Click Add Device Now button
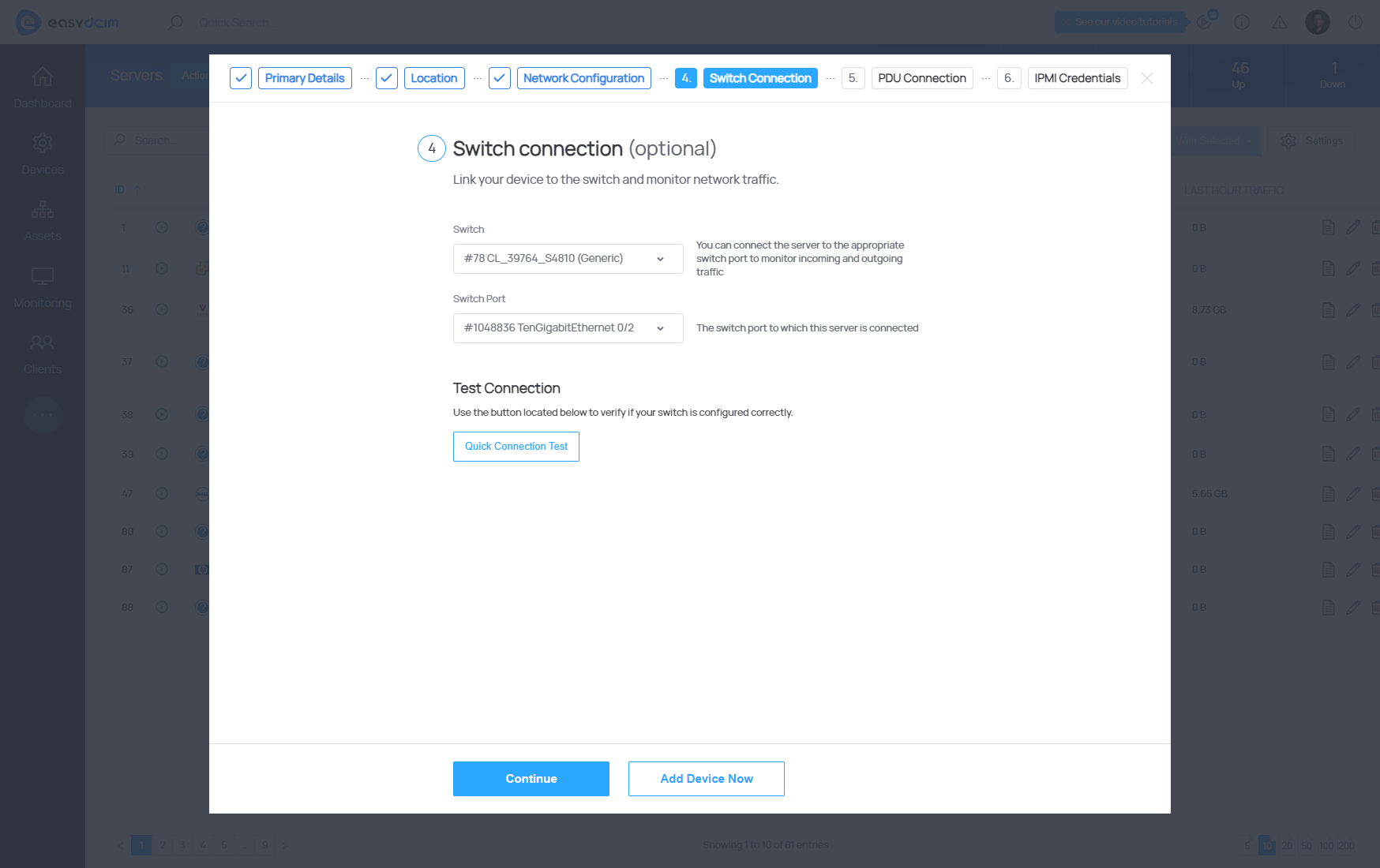 coord(707,779)
